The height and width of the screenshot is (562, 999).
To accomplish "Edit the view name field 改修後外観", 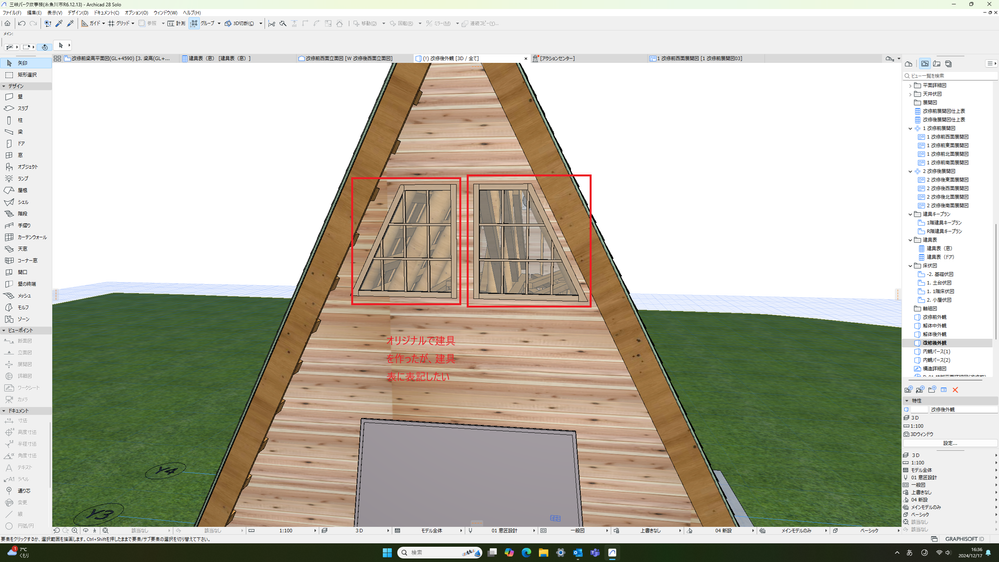I will coord(962,410).
